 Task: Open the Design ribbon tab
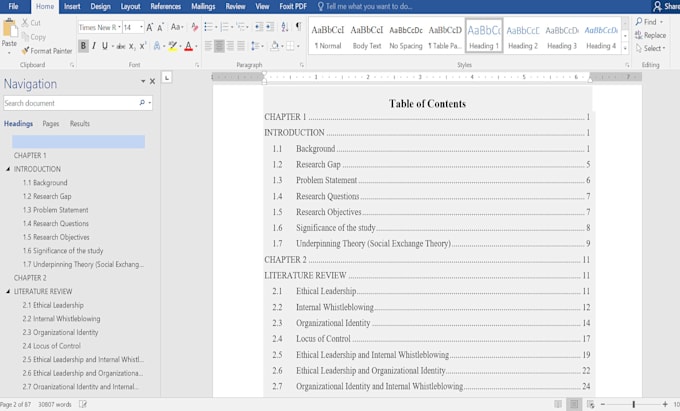[101, 7]
